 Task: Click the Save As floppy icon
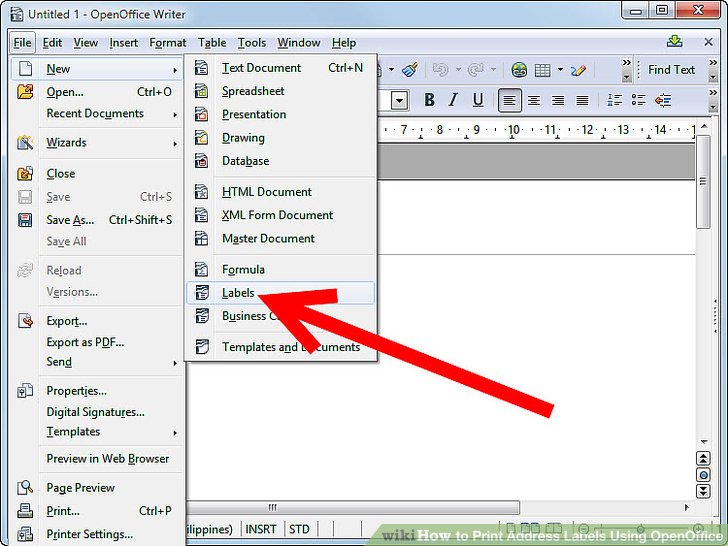coord(25,220)
